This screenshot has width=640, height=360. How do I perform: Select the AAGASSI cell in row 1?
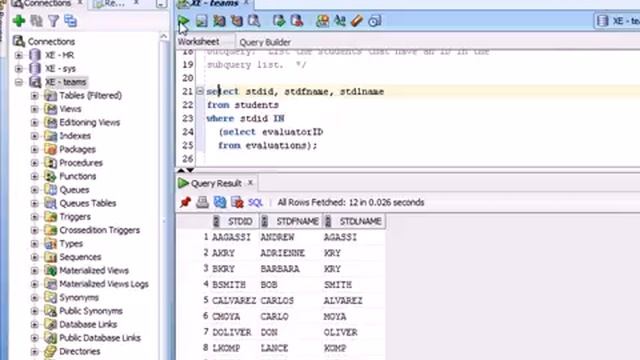click(x=231, y=237)
